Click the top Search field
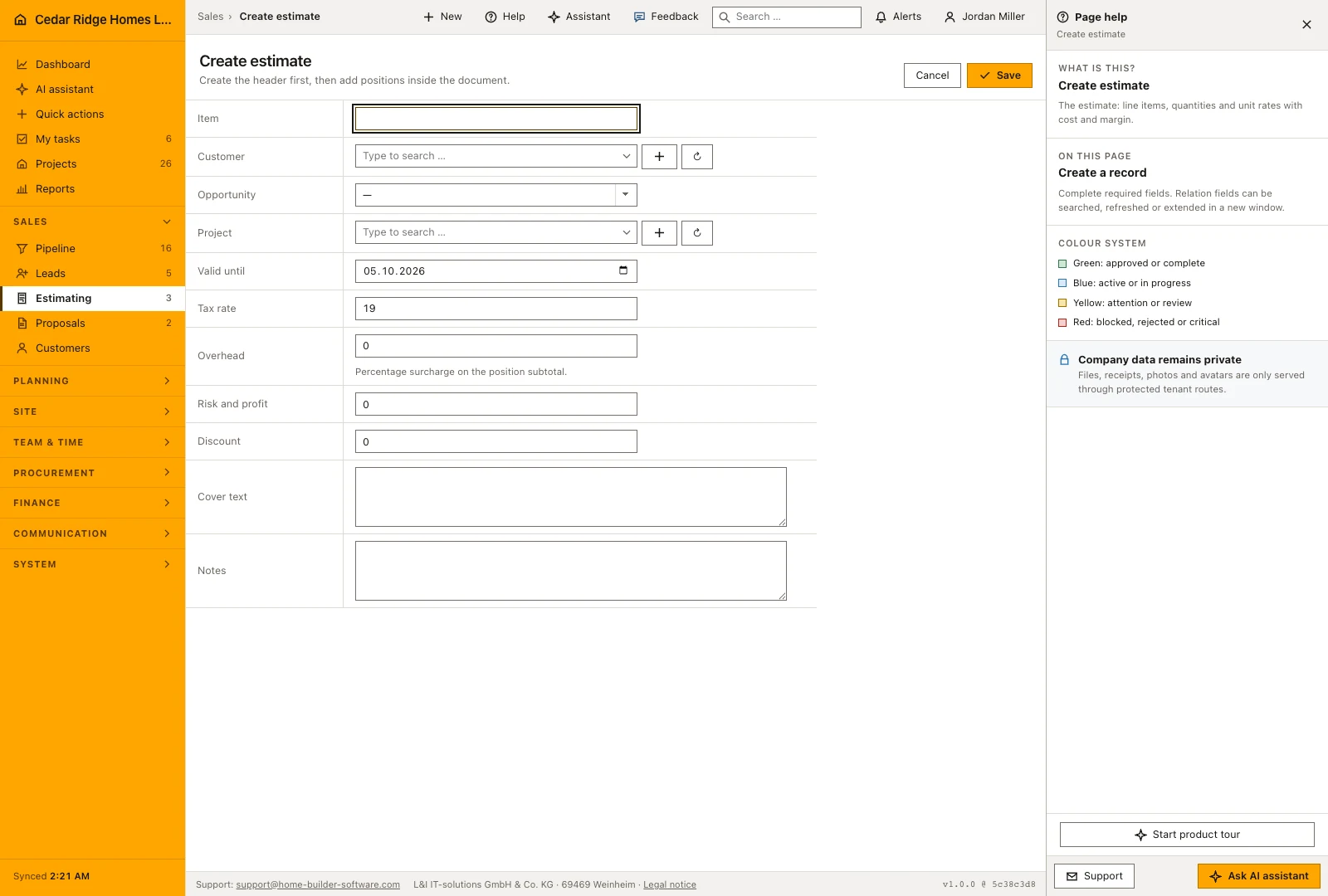Viewport: 1328px width, 896px height. click(x=787, y=17)
